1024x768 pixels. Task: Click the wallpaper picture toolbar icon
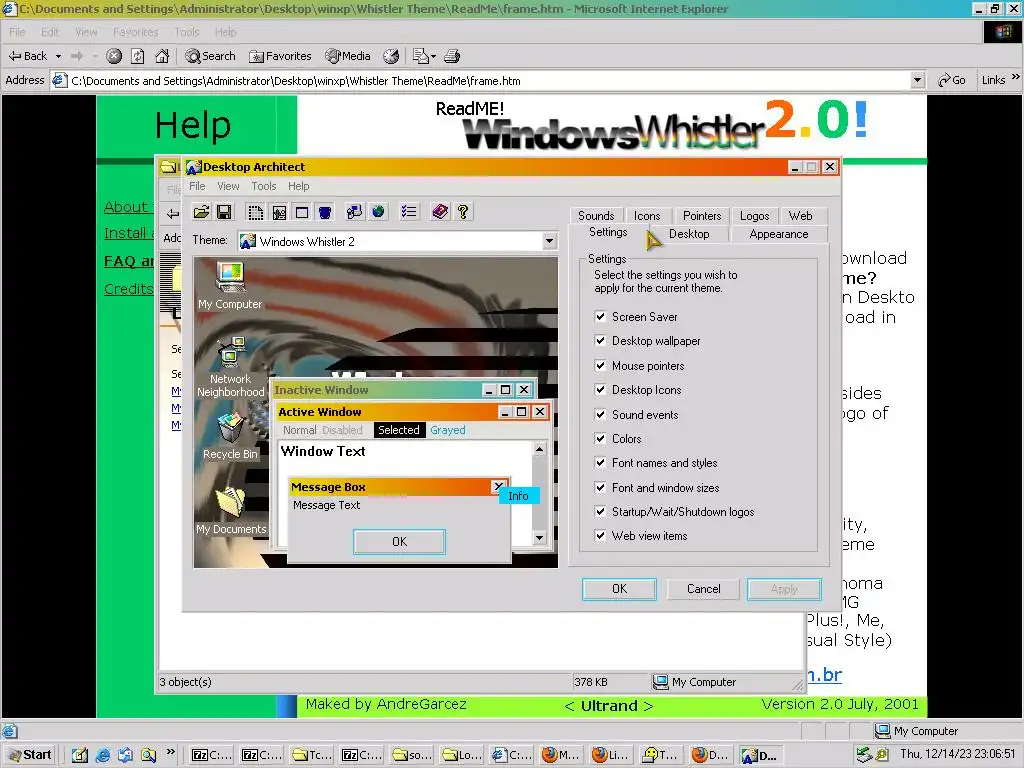coord(279,212)
